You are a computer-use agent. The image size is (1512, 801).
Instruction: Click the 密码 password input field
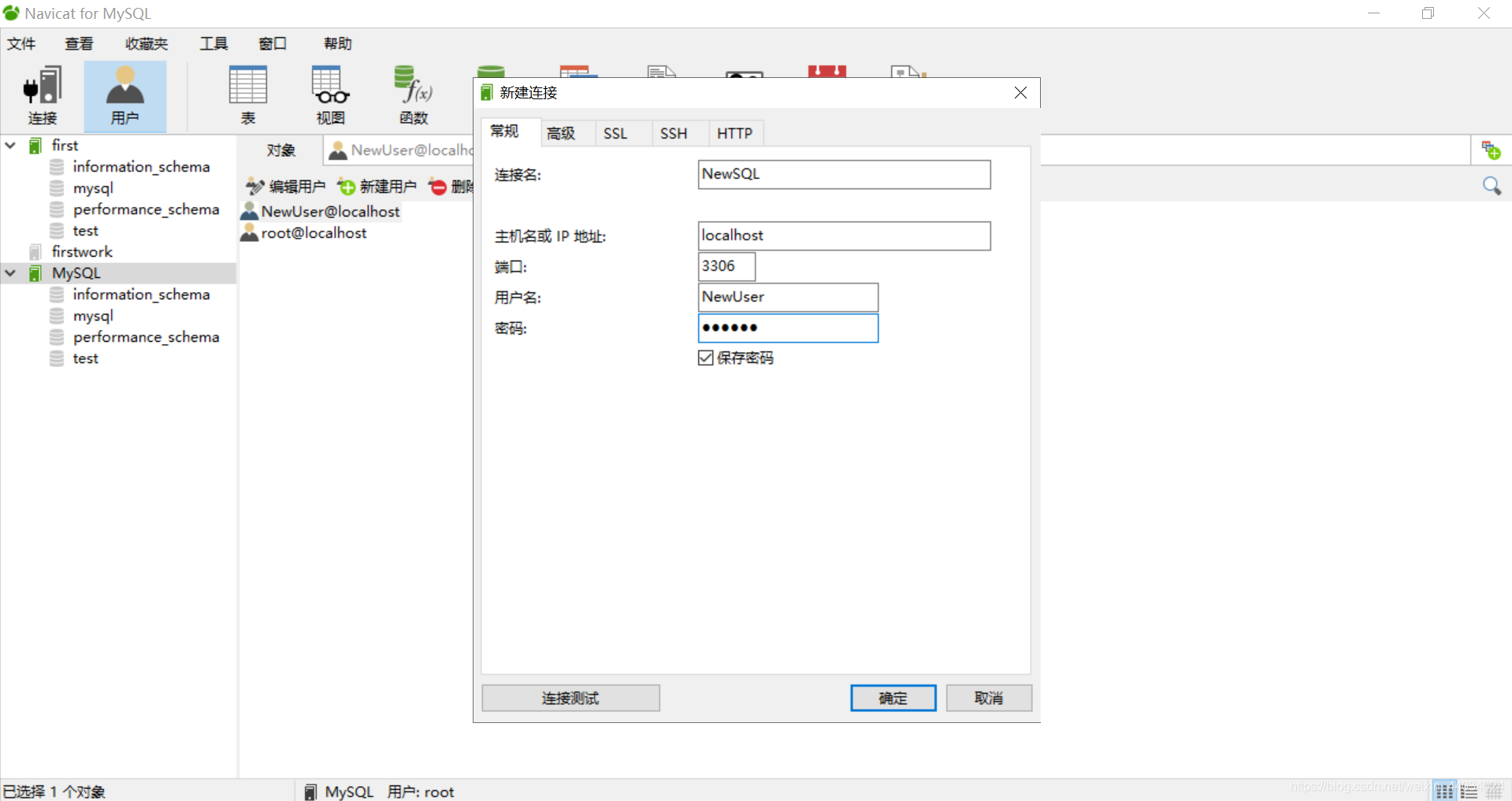point(787,328)
